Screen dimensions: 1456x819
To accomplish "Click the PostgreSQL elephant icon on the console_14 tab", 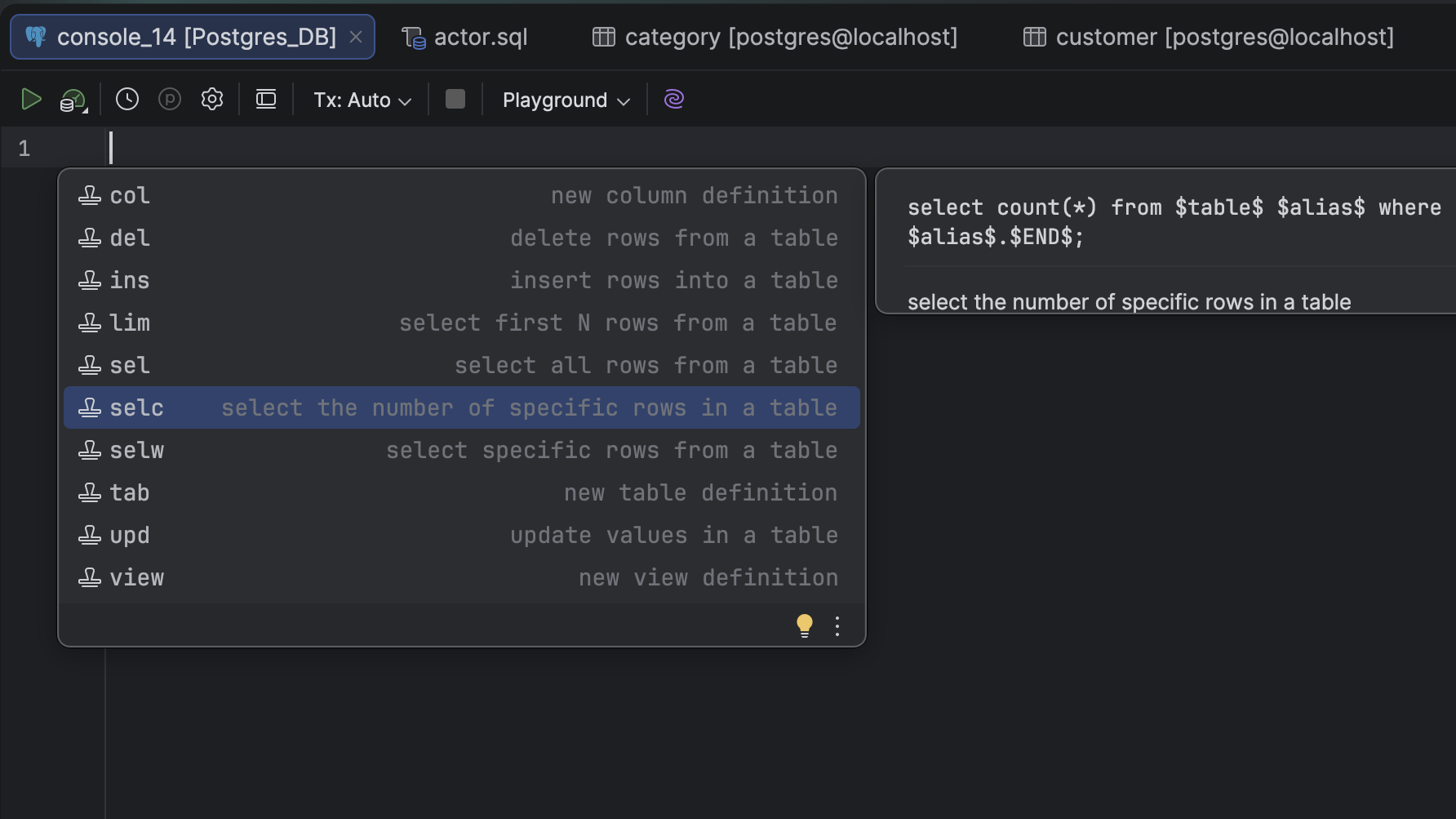I will coord(36,37).
